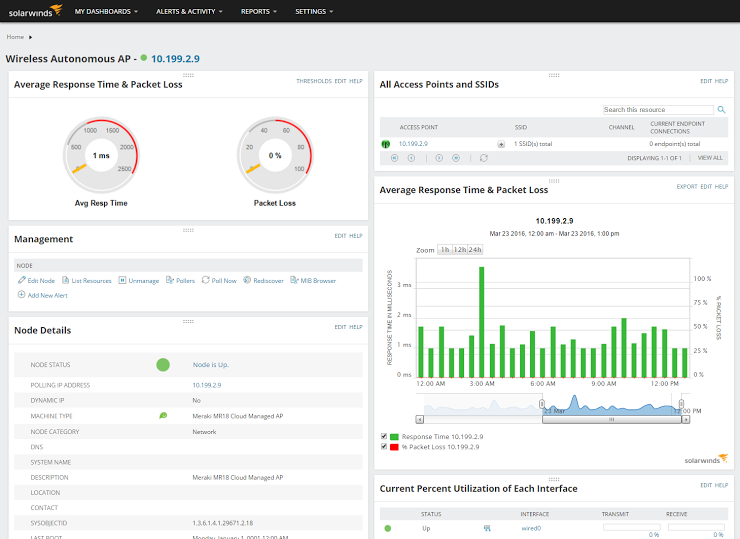Click the Edit Node pencil icon
Screen dimensions: 740x539
pyautogui.click(x=22, y=281)
